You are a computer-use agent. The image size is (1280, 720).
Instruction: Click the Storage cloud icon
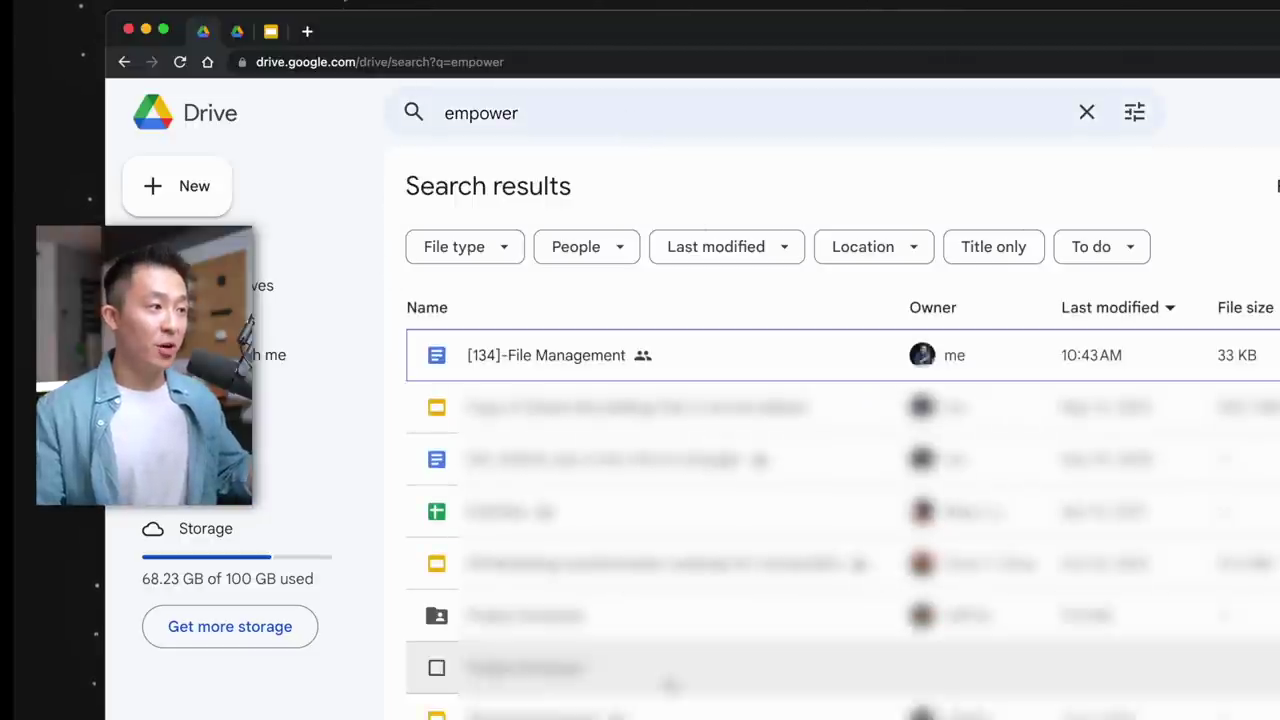153,529
